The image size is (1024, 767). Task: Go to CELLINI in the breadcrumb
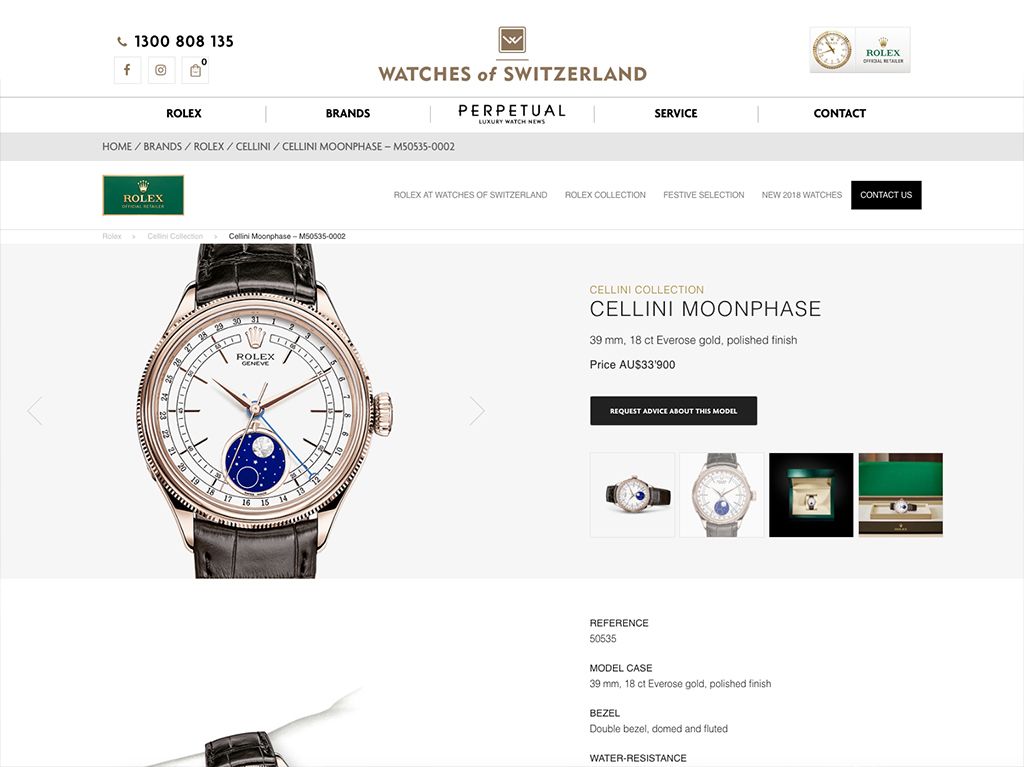click(253, 146)
